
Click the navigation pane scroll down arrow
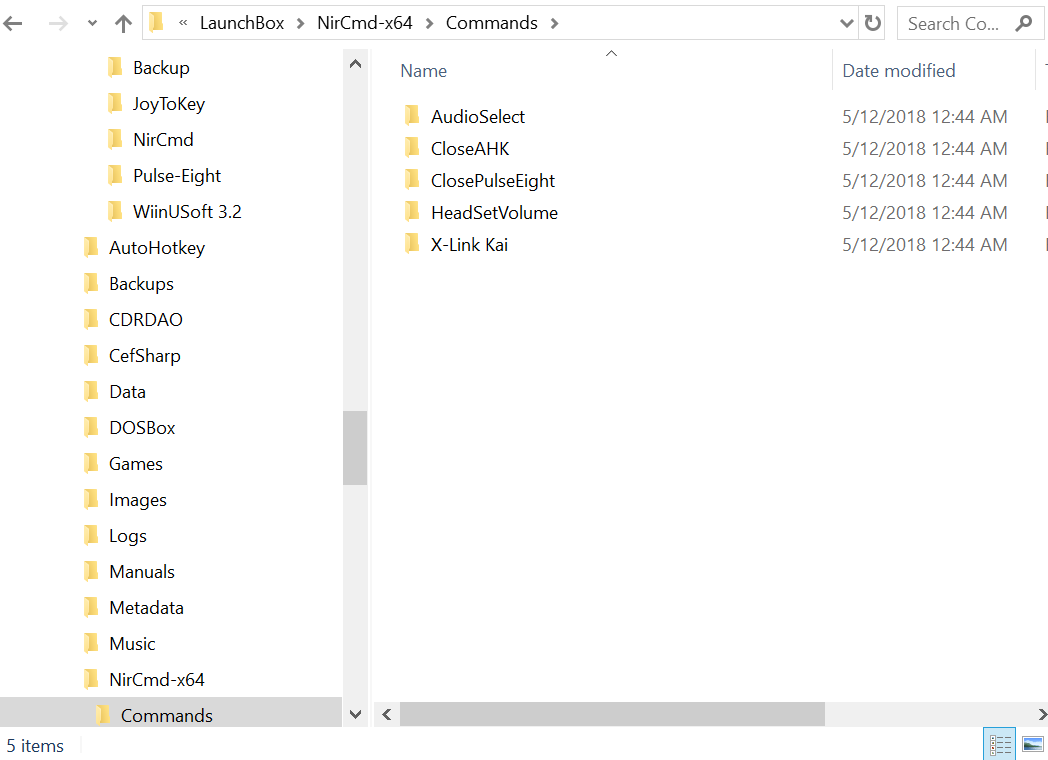356,715
